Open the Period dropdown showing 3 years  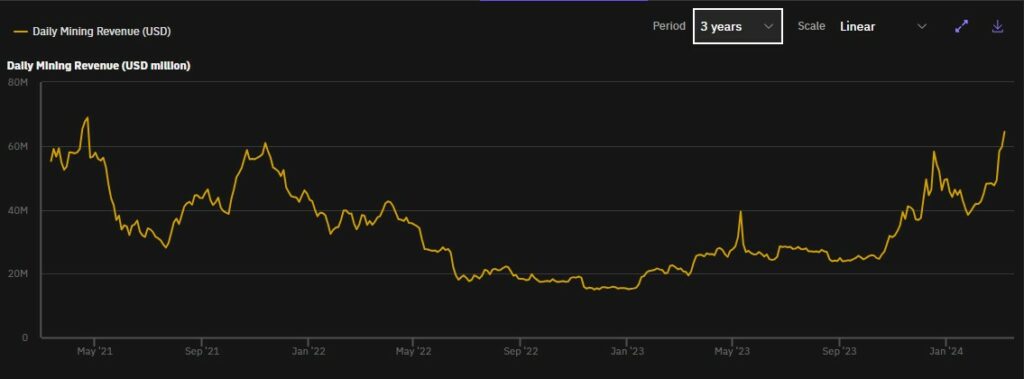coord(737,26)
